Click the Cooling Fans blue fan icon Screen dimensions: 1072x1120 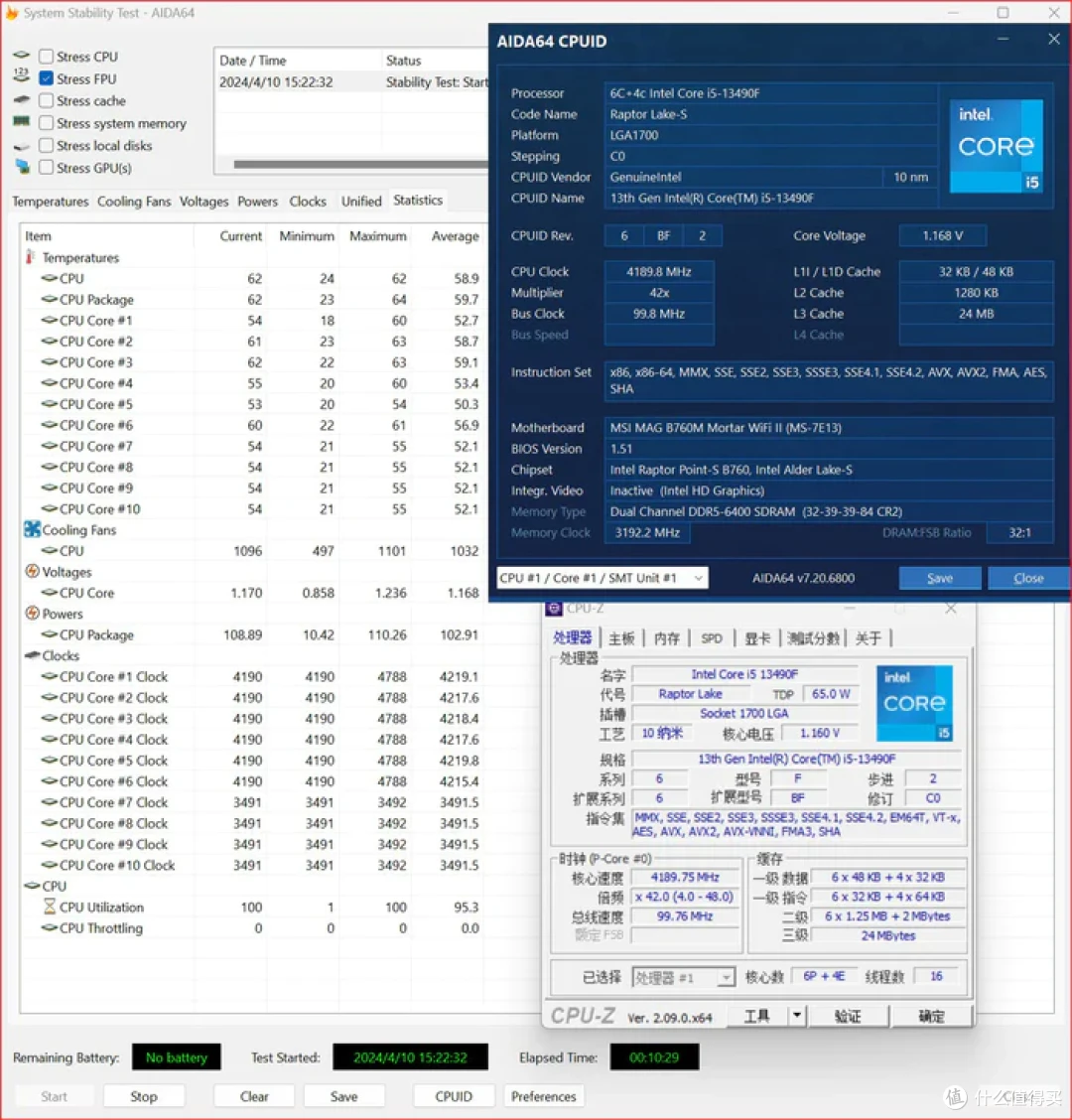32,529
